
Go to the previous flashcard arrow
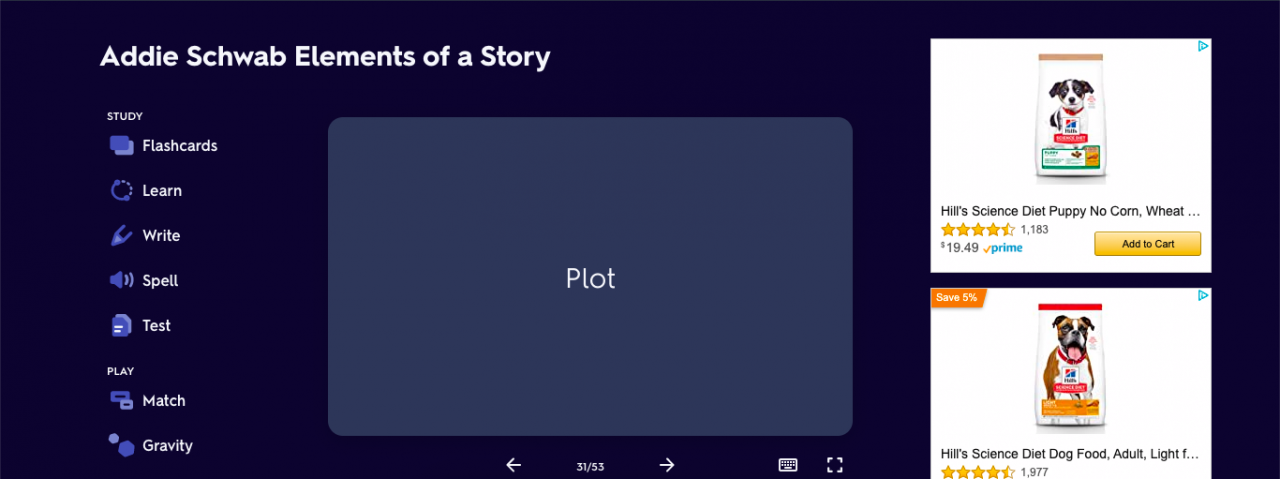514,465
